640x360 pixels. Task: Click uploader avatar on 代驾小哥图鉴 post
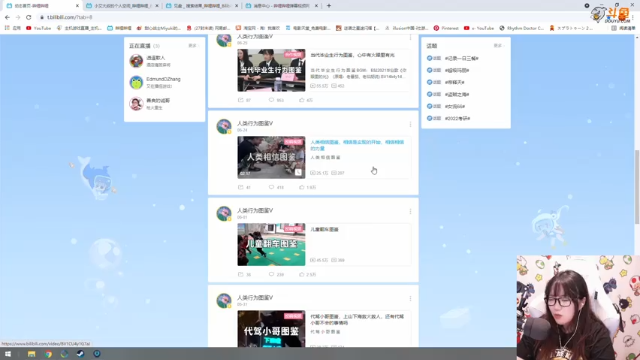click(224, 300)
